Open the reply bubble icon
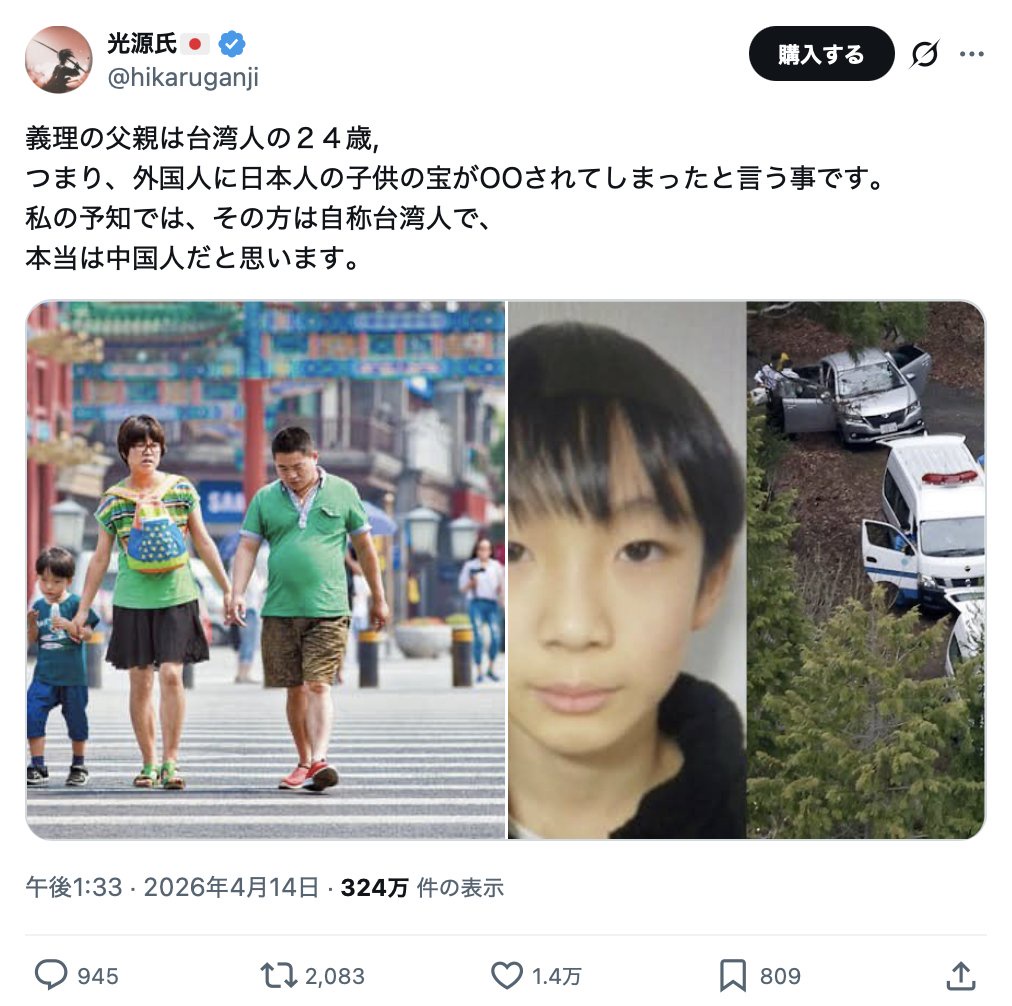This screenshot has height=1006, width=1012. (x=51, y=975)
